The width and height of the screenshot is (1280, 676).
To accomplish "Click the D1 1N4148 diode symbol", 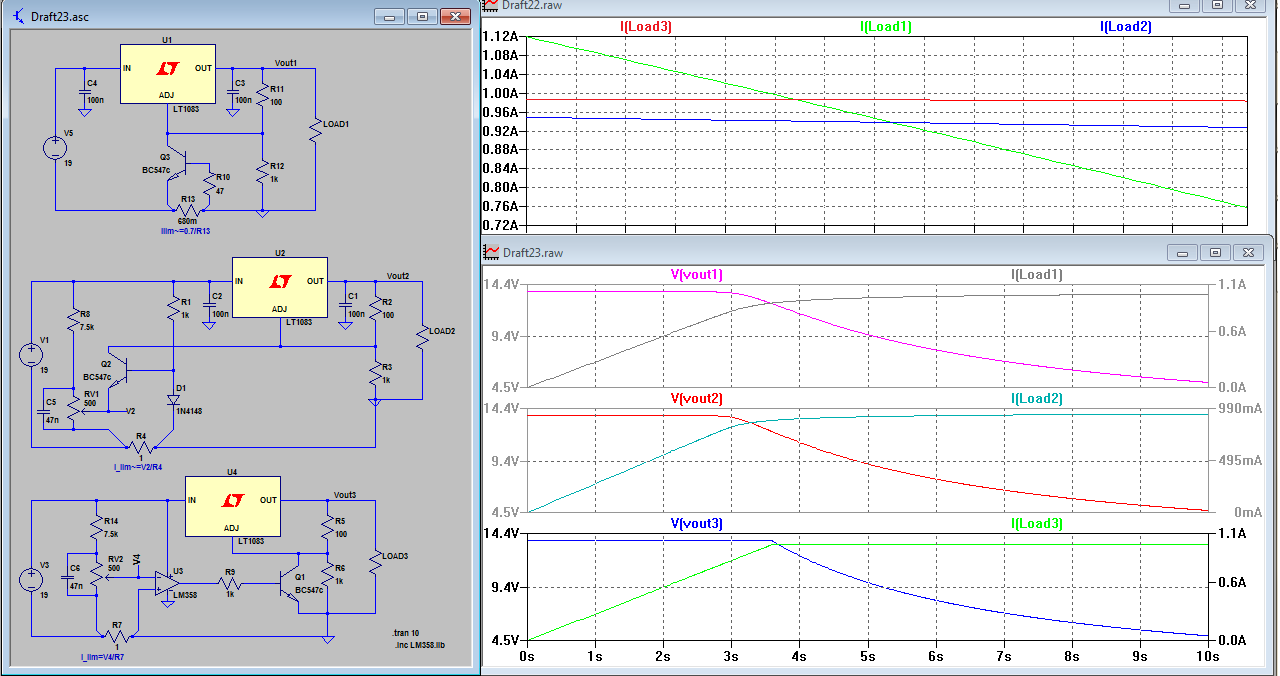I will (173, 400).
